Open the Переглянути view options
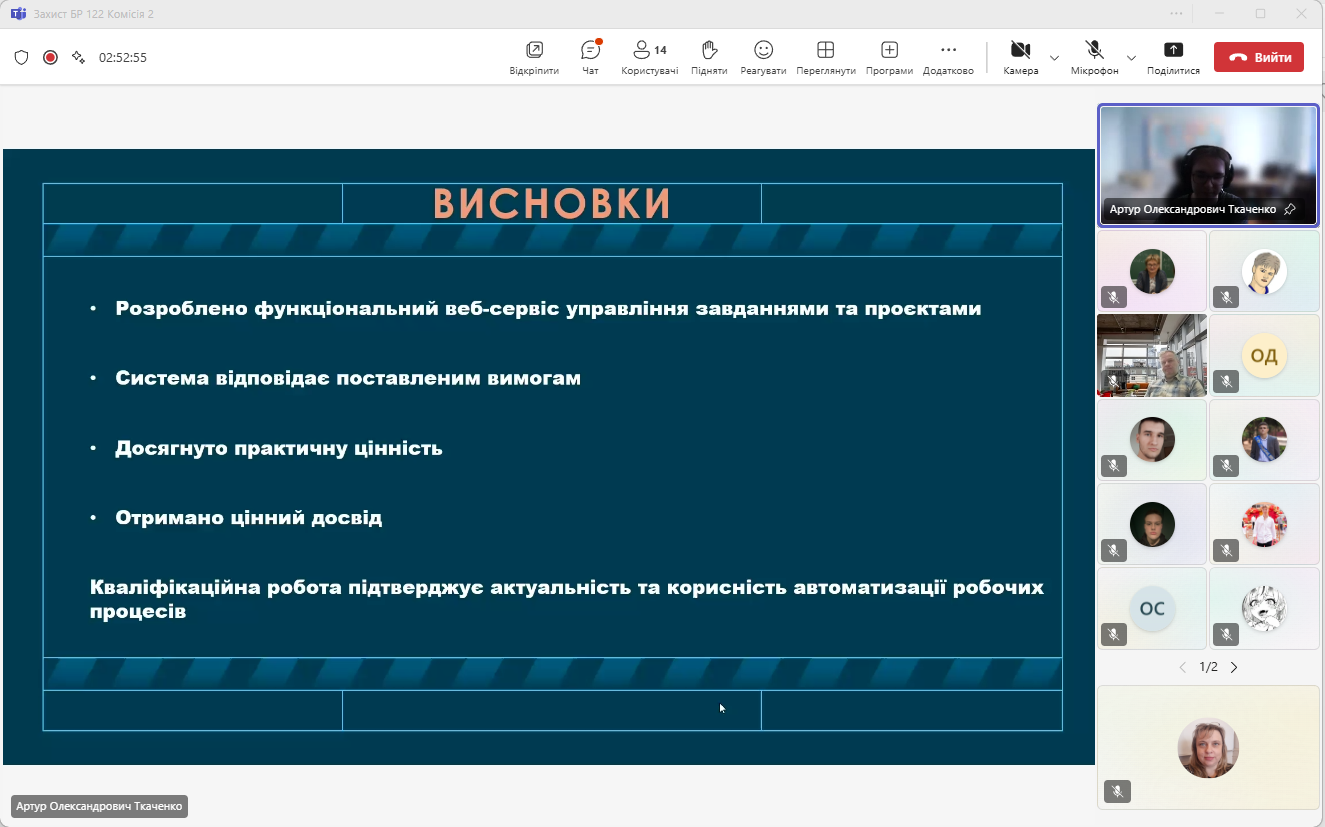 click(x=825, y=57)
